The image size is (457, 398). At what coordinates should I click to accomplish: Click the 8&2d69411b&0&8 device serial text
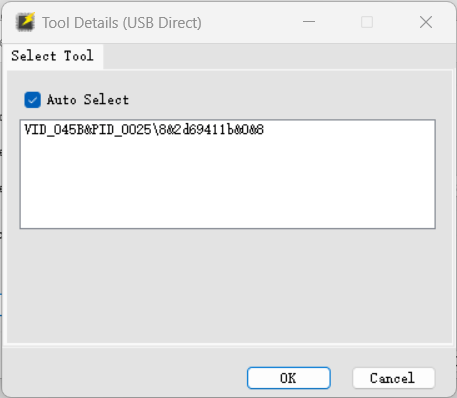point(211,129)
